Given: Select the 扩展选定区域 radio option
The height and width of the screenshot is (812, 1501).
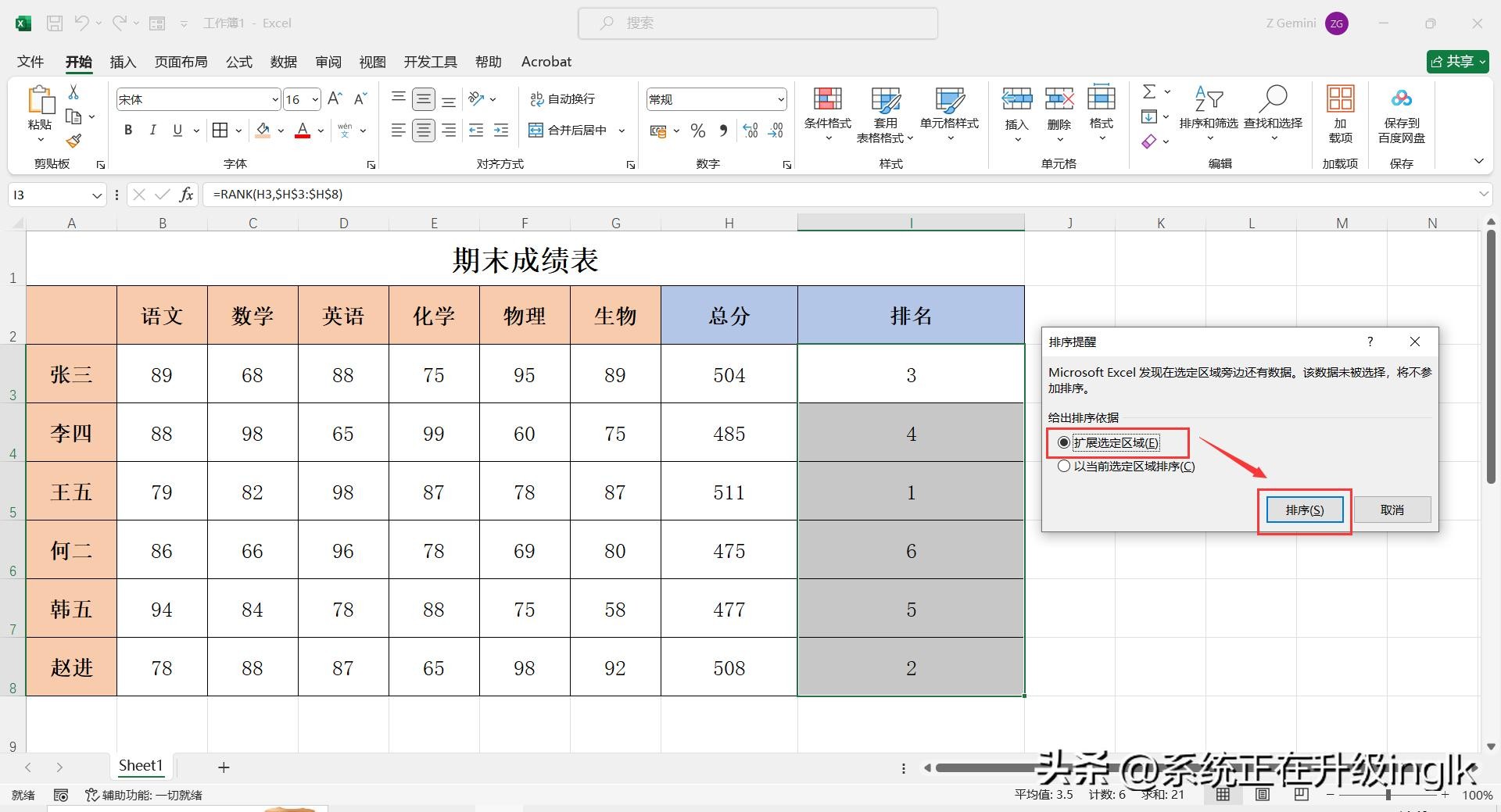Looking at the screenshot, I should [x=1064, y=443].
